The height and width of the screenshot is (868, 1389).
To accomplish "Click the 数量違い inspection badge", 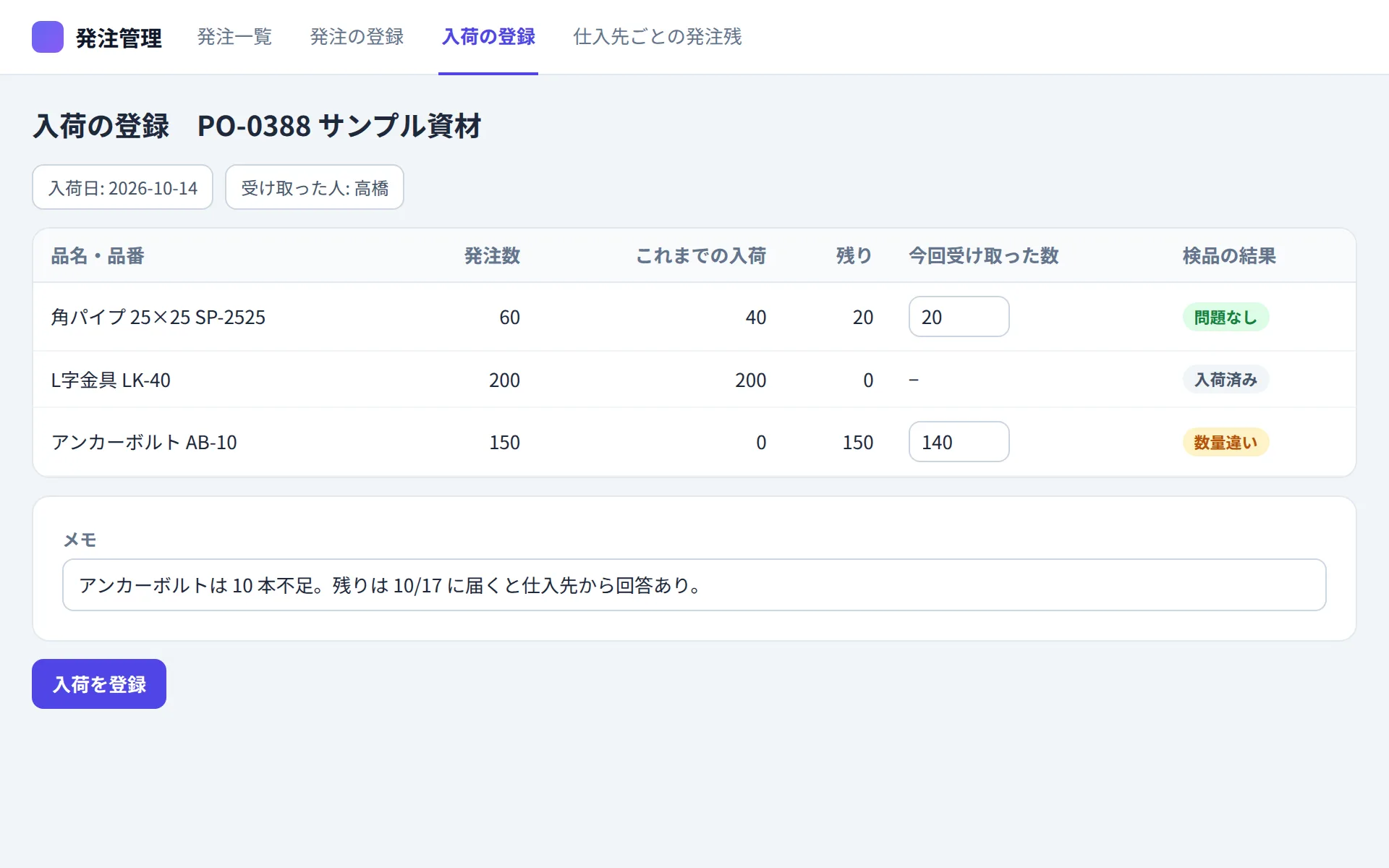I will (x=1226, y=442).
